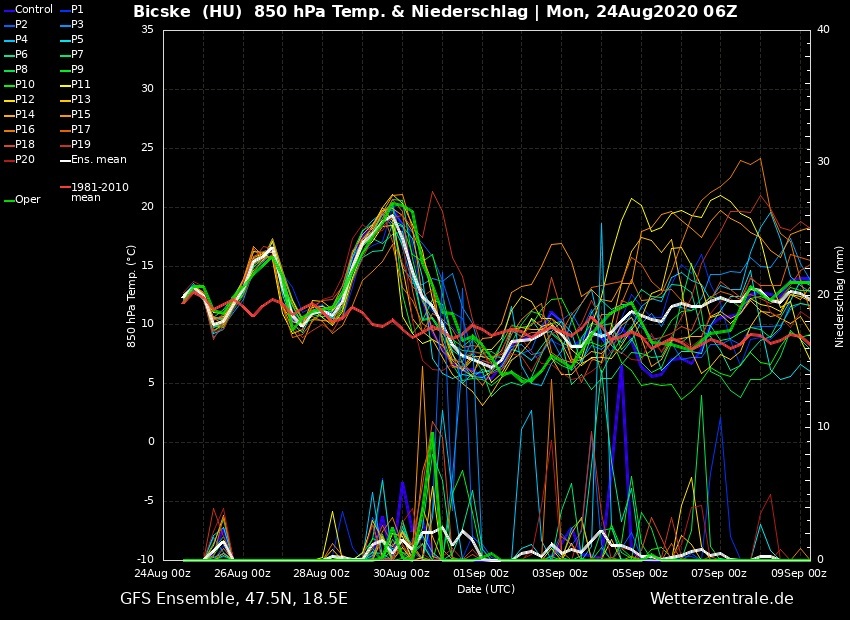This screenshot has width=850, height=620.
Task: Click the 24Aug 00z date tick
Action: pyautogui.click(x=163, y=574)
